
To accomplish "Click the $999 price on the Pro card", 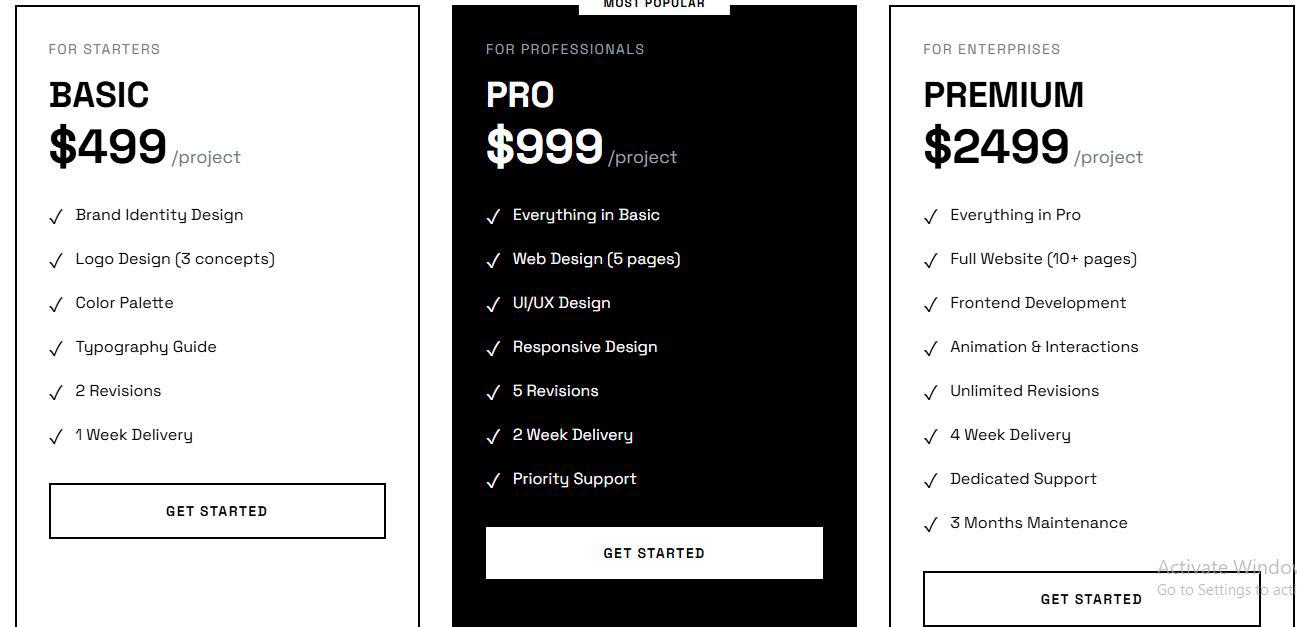I will tap(545, 146).
